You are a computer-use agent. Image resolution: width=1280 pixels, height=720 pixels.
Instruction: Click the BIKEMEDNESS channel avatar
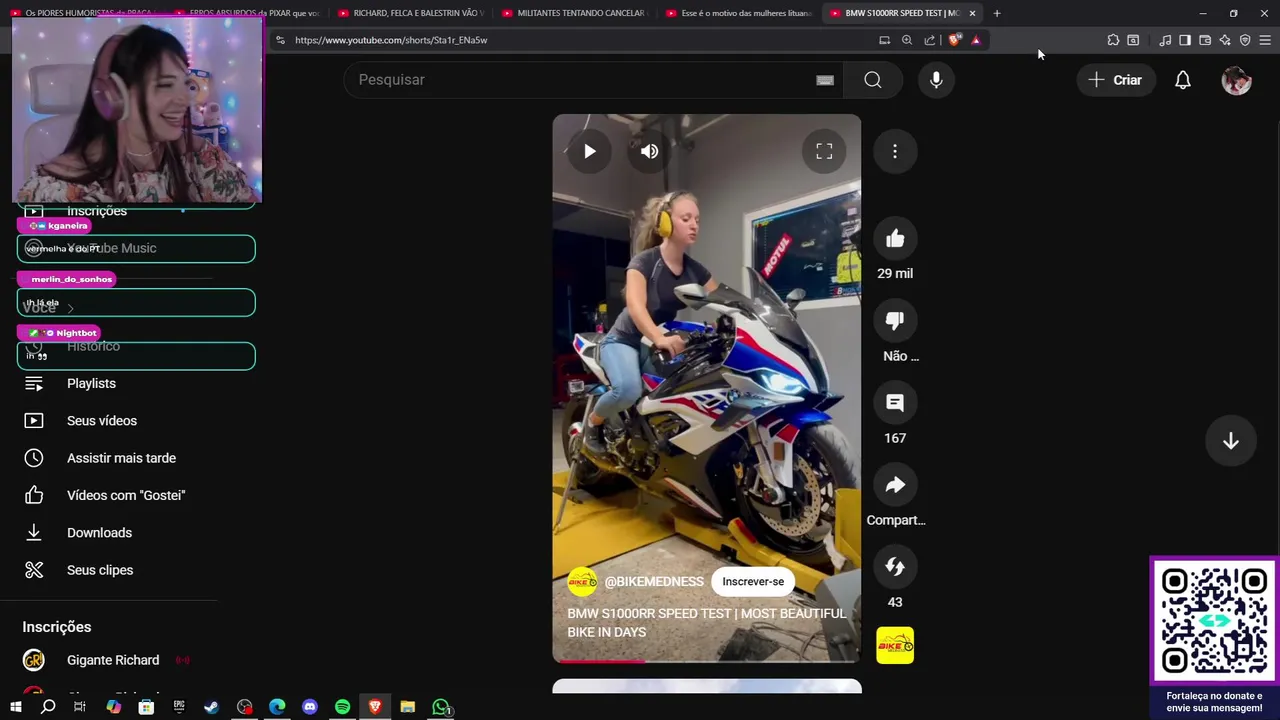point(582,582)
